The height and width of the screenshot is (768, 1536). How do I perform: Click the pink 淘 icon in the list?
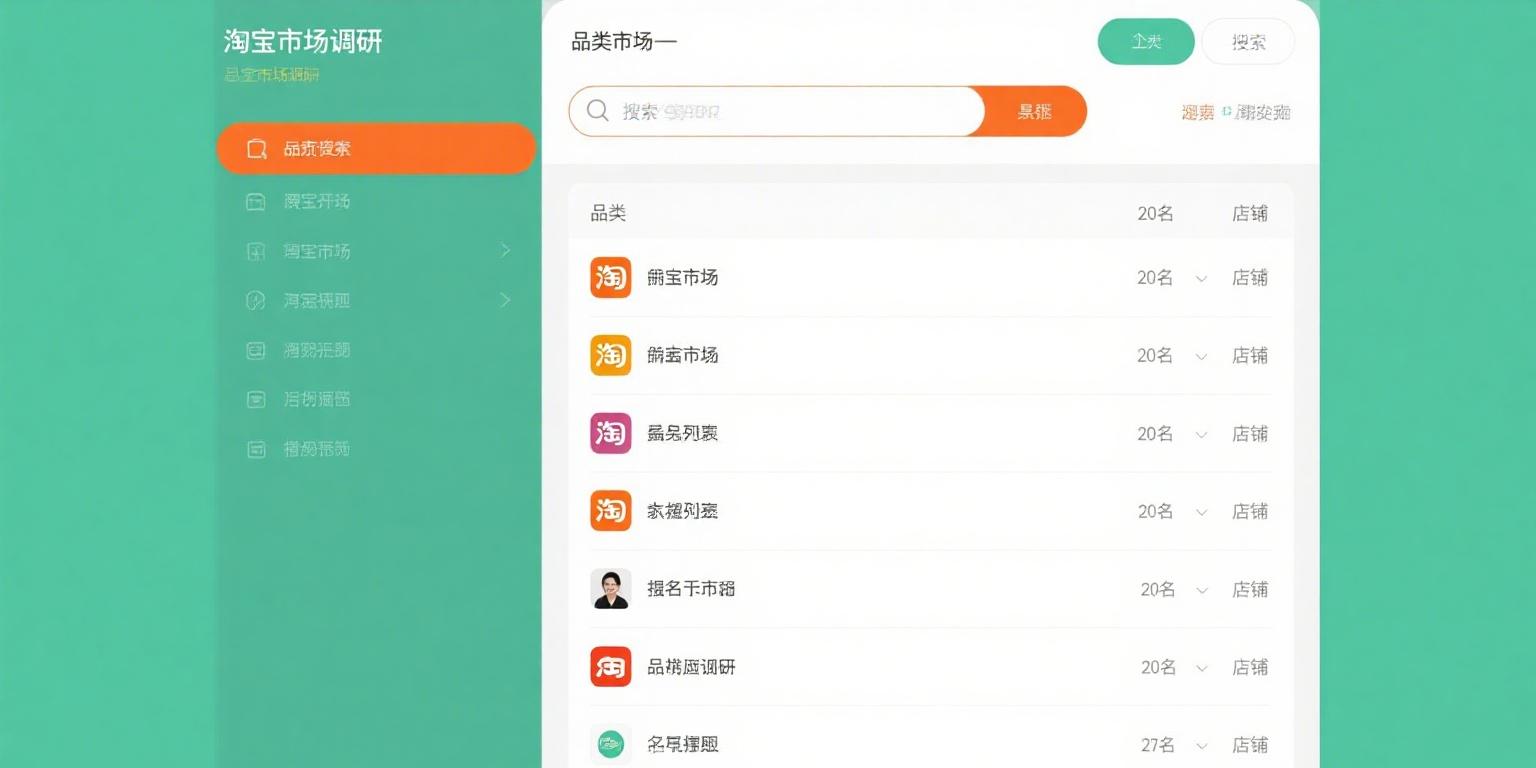click(610, 433)
